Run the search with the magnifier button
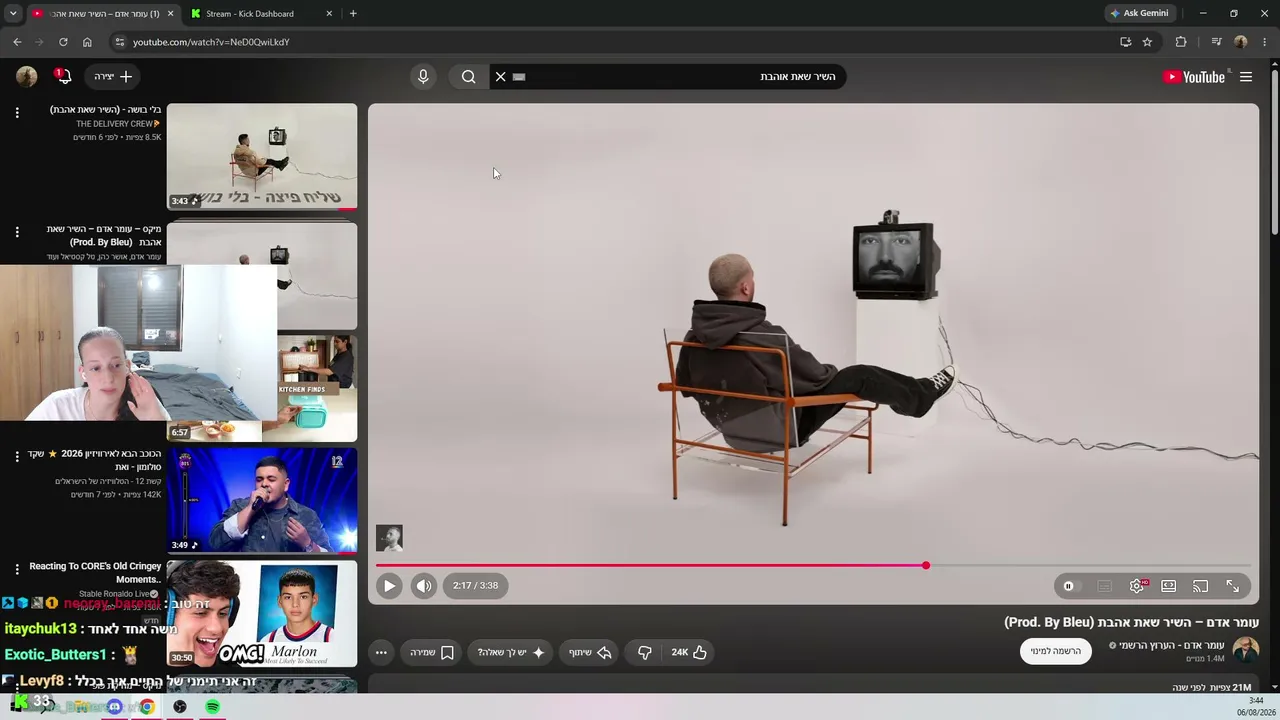 pos(468,77)
